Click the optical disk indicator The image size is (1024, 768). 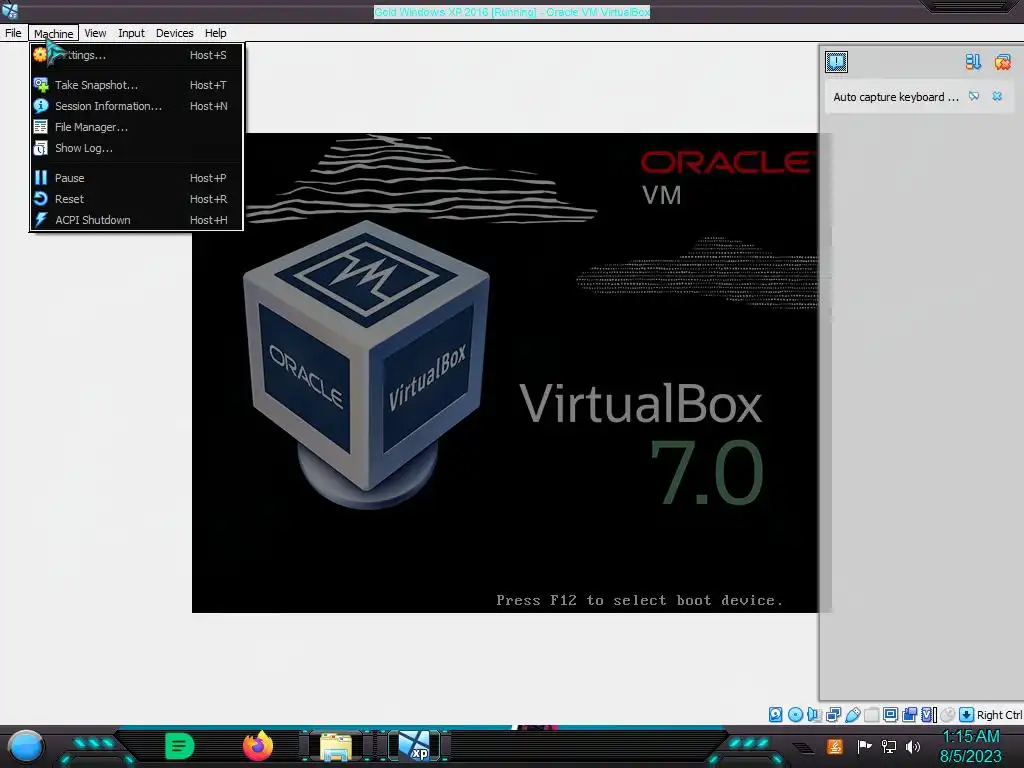795,714
